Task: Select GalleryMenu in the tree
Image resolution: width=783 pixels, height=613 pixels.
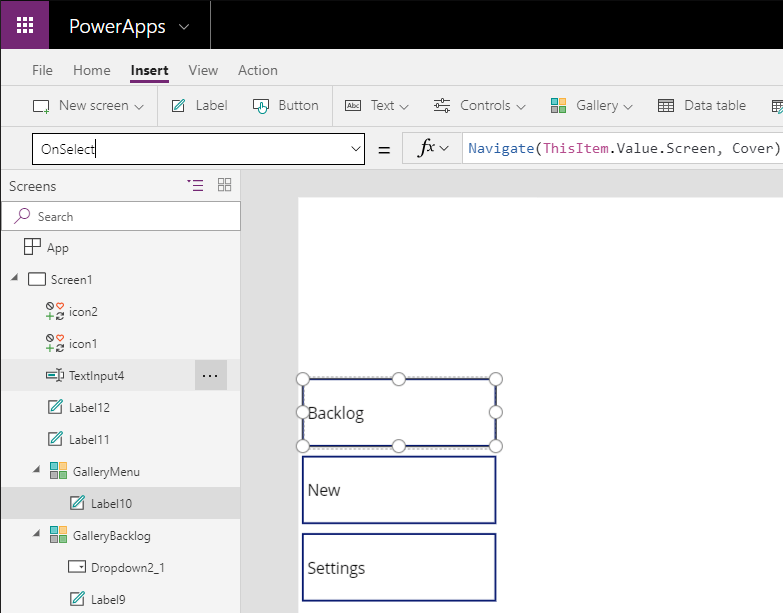Action: point(106,472)
